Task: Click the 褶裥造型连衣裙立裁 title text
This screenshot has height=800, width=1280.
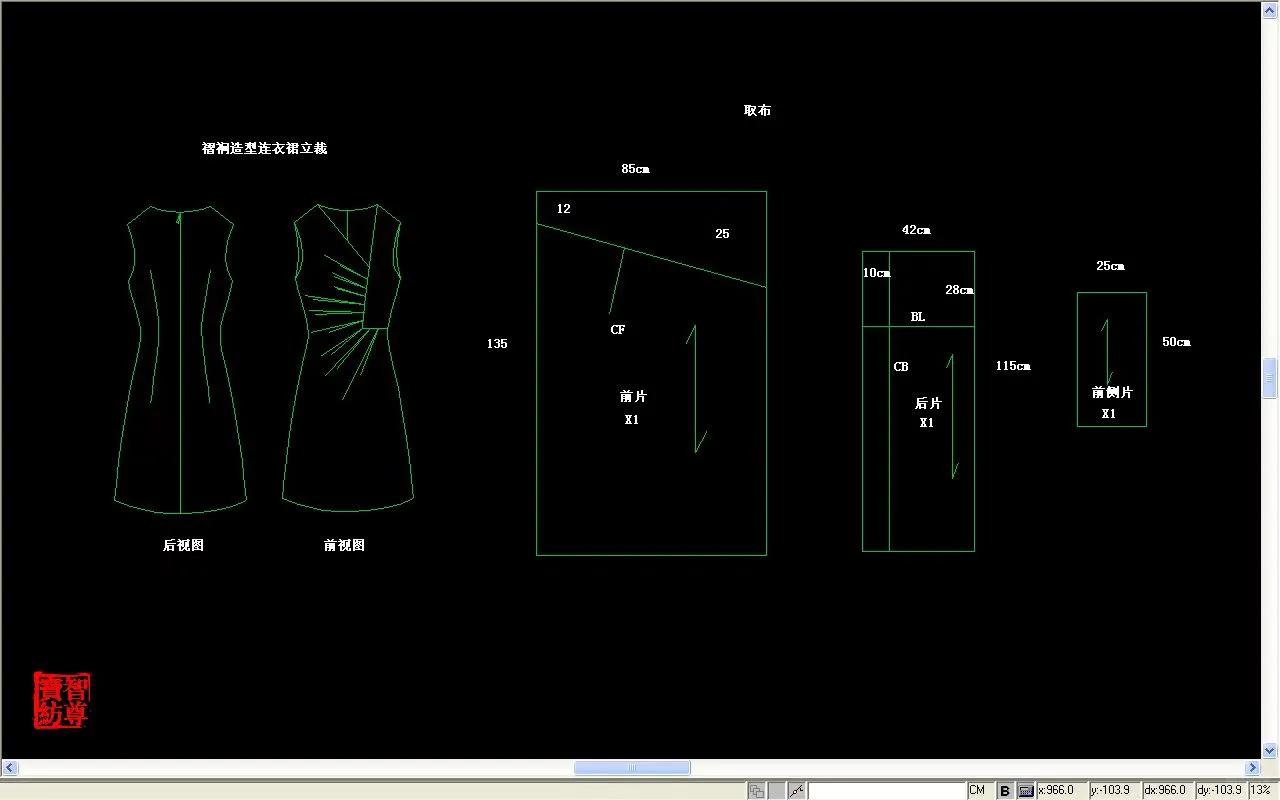Action: tap(265, 148)
